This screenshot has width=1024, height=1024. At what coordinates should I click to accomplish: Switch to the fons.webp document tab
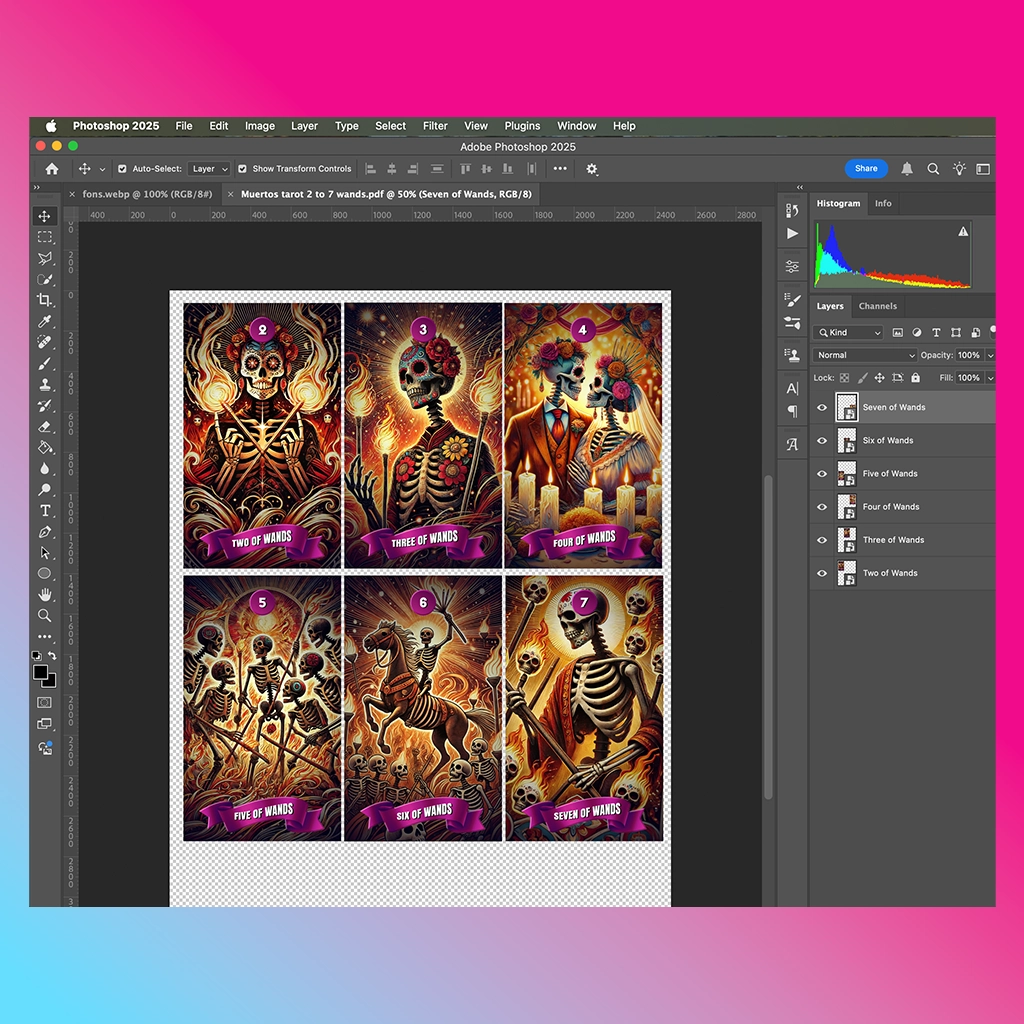148,194
